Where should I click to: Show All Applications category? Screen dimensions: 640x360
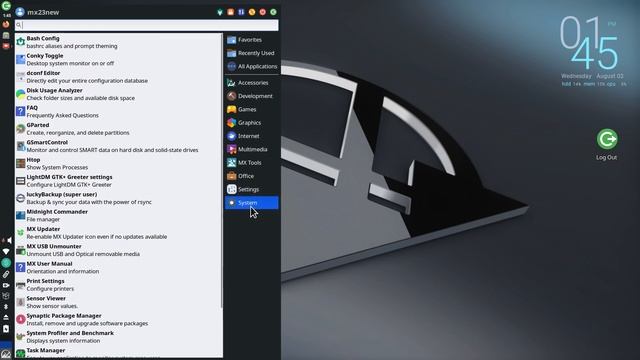point(251,66)
